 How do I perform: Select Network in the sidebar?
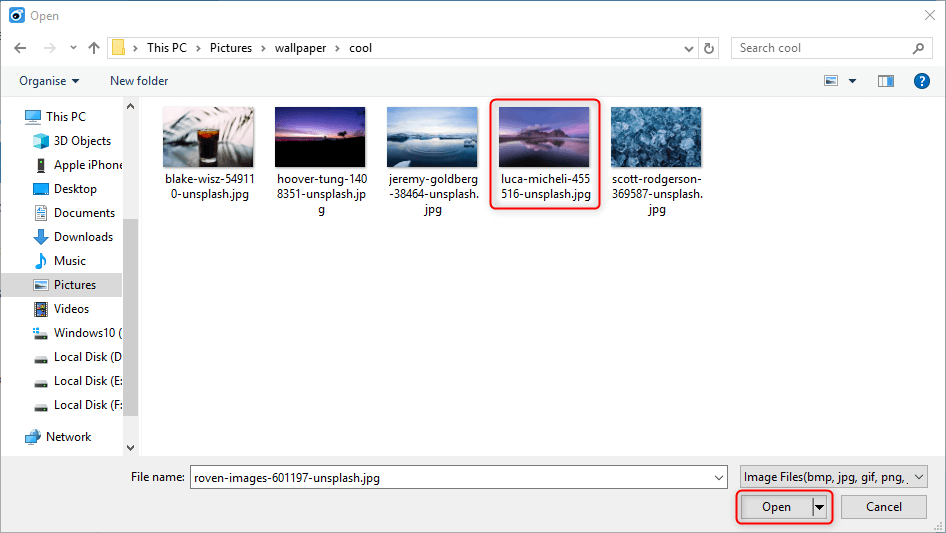[x=68, y=437]
